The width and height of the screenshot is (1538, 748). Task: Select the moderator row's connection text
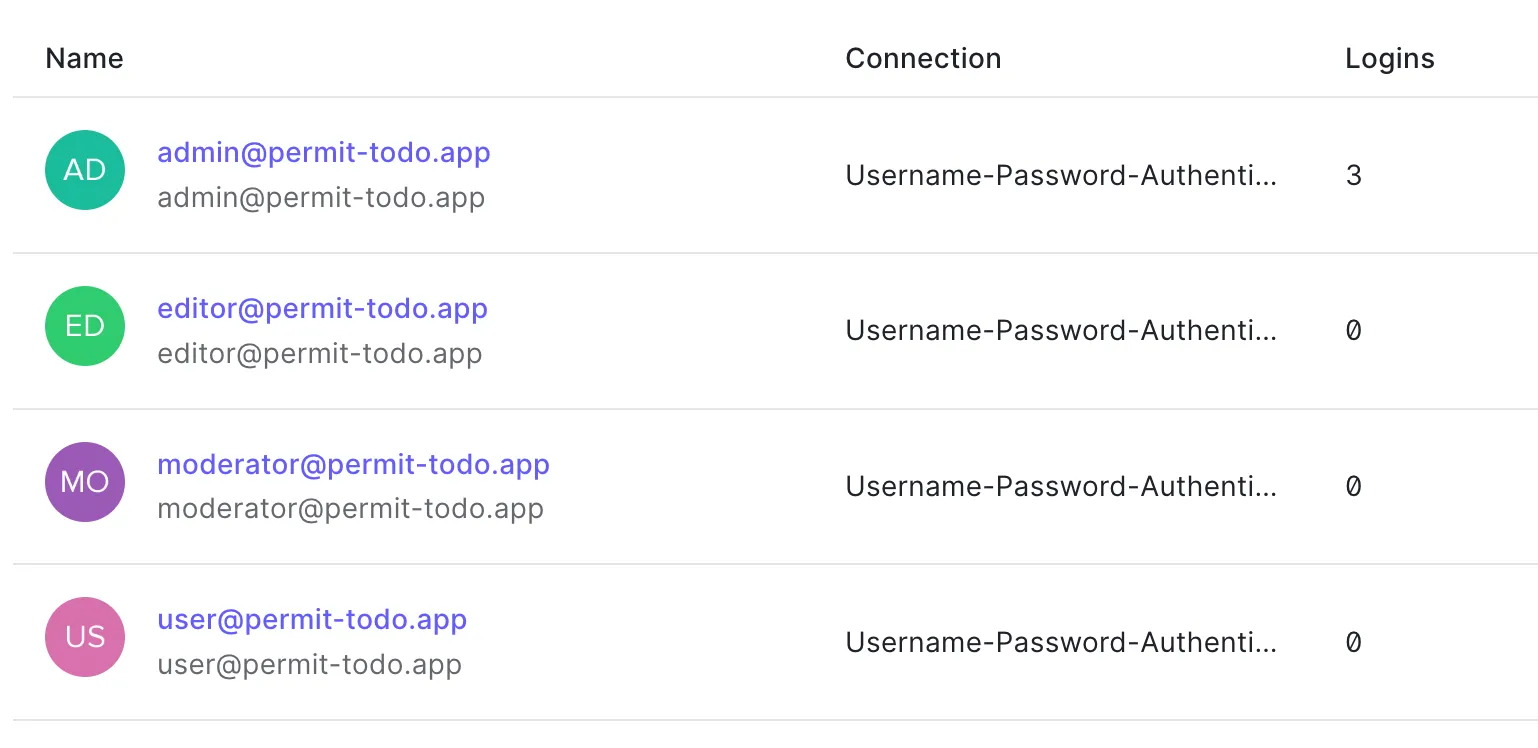(1061, 487)
